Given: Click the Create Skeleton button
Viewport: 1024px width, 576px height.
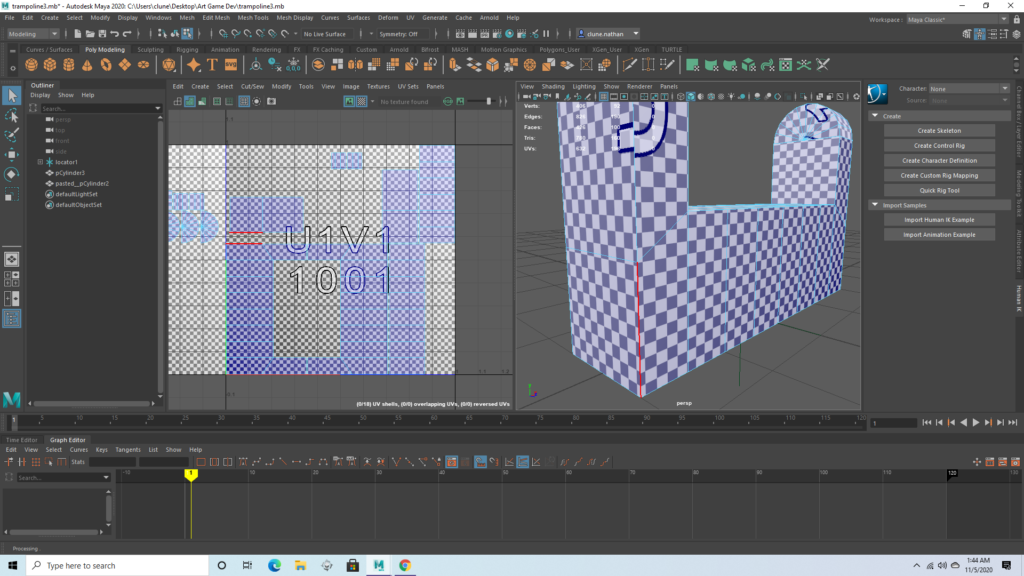Looking at the screenshot, I should (x=940, y=130).
